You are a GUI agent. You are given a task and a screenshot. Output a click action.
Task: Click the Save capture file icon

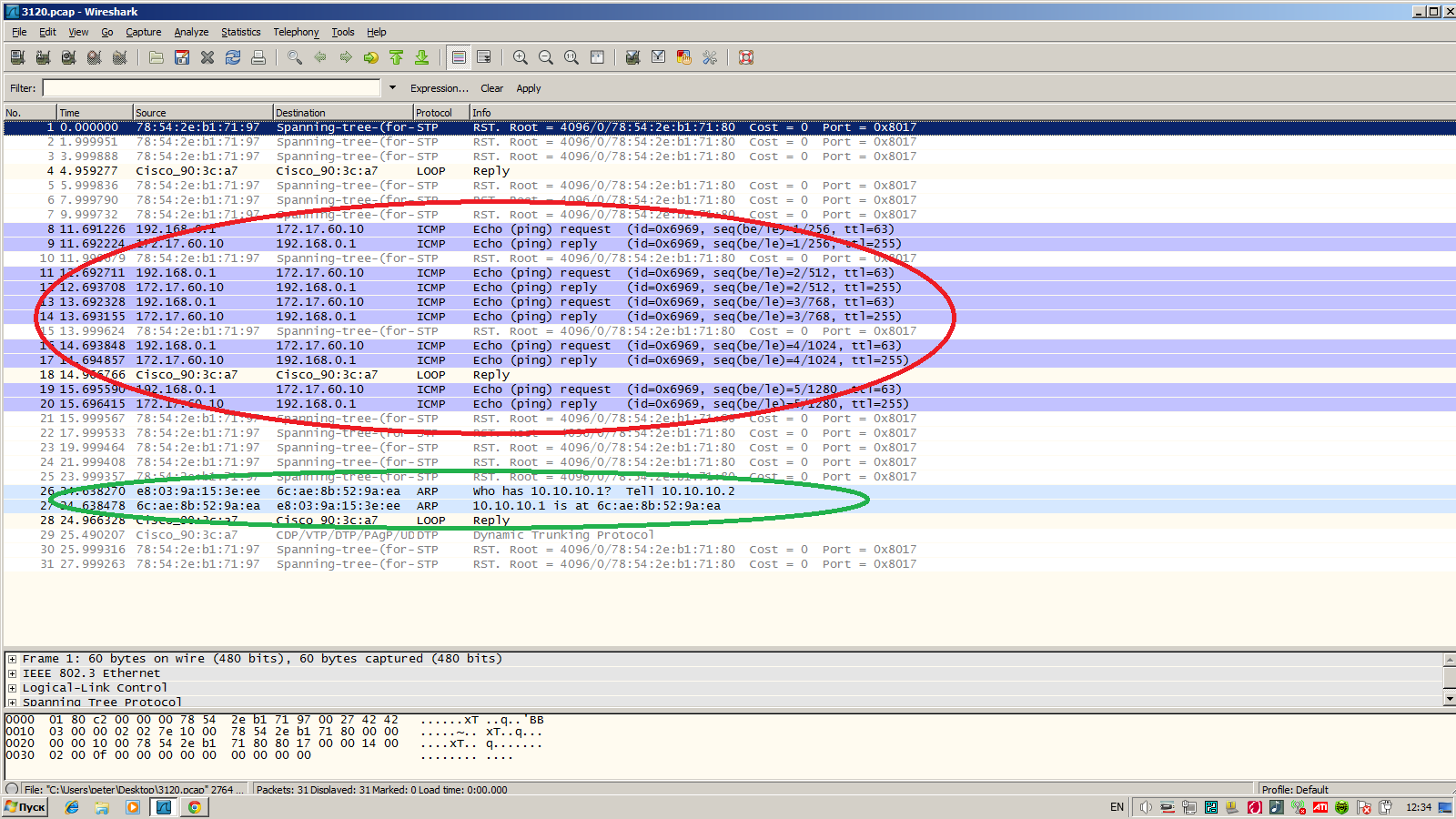[x=182, y=57]
